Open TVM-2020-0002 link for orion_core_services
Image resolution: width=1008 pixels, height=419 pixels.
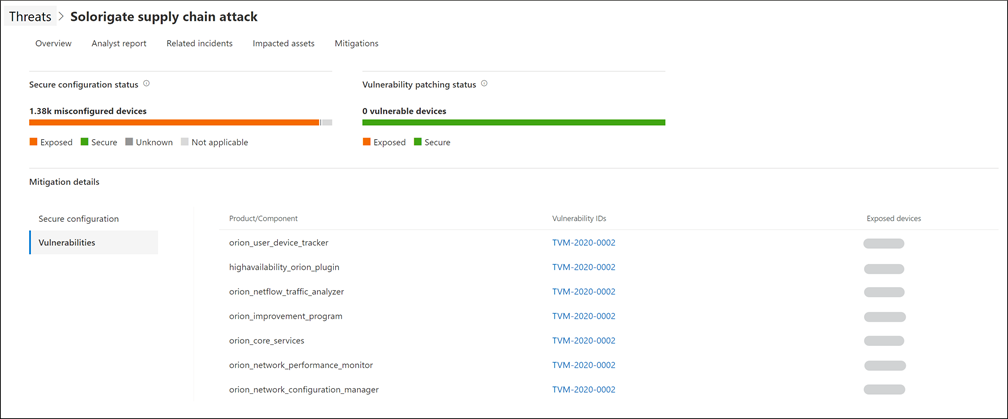(x=583, y=340)
